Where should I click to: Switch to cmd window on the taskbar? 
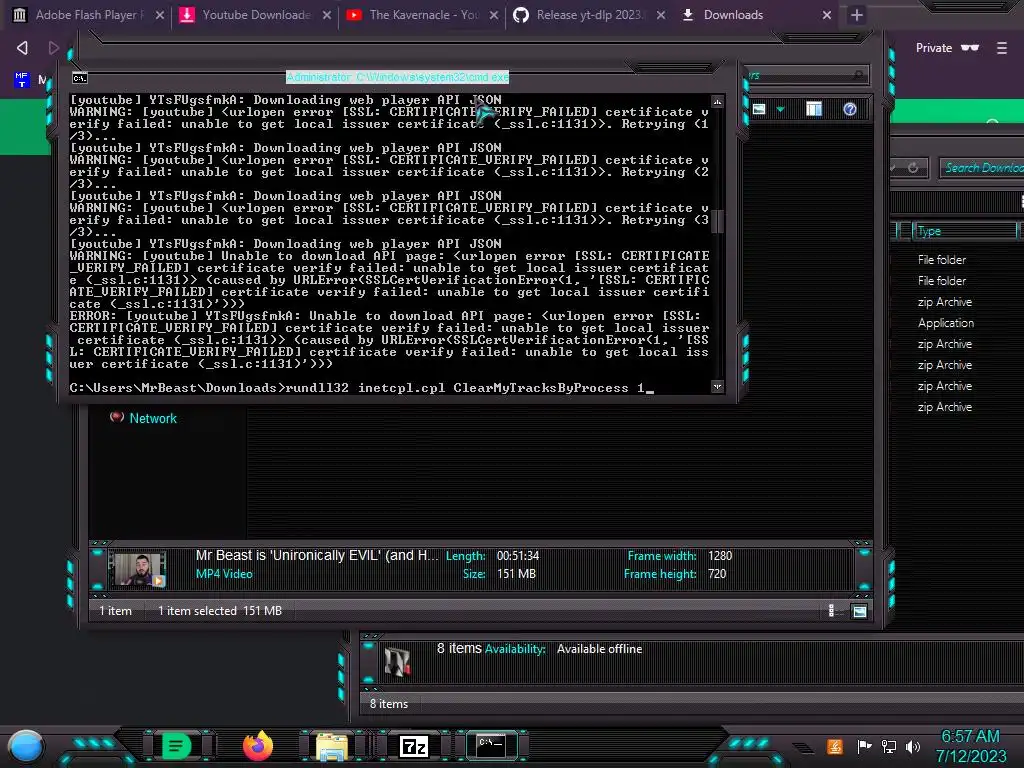(x=490, y=745)
